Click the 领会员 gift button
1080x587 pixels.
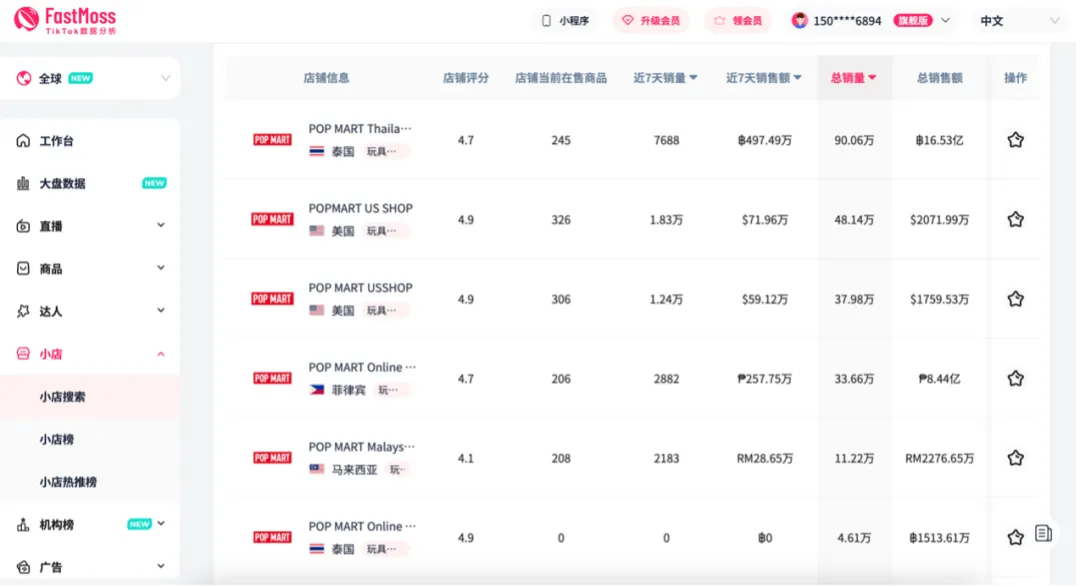pyautogui.click(x=738, y=21)
